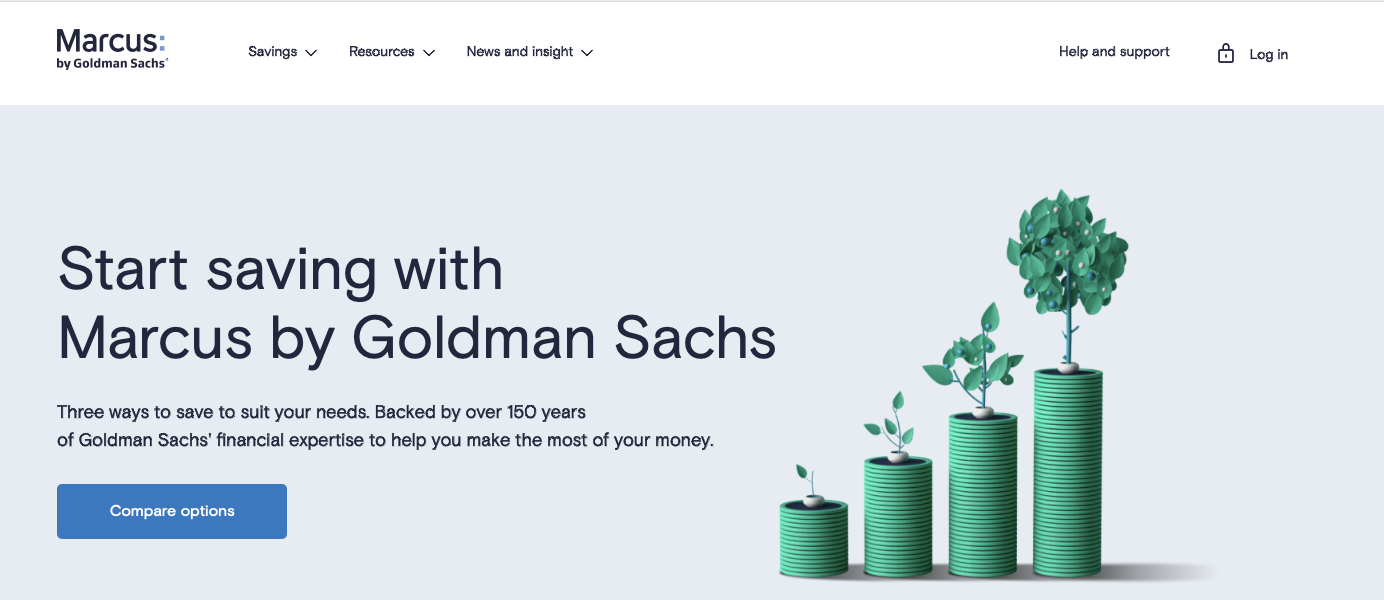1384x600 pixels.
Task: Click the second-shortest coin stack
Action: [898, 517]
